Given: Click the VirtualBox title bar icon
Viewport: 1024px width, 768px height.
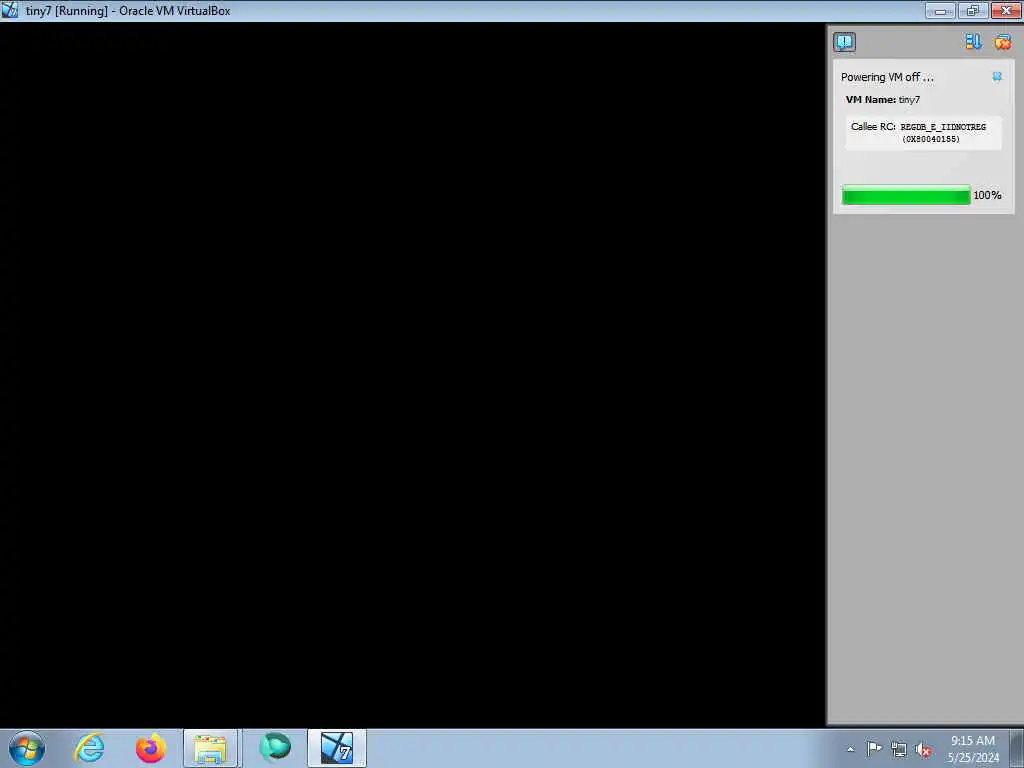Looking at the screenshot, I should click(10, 10).
